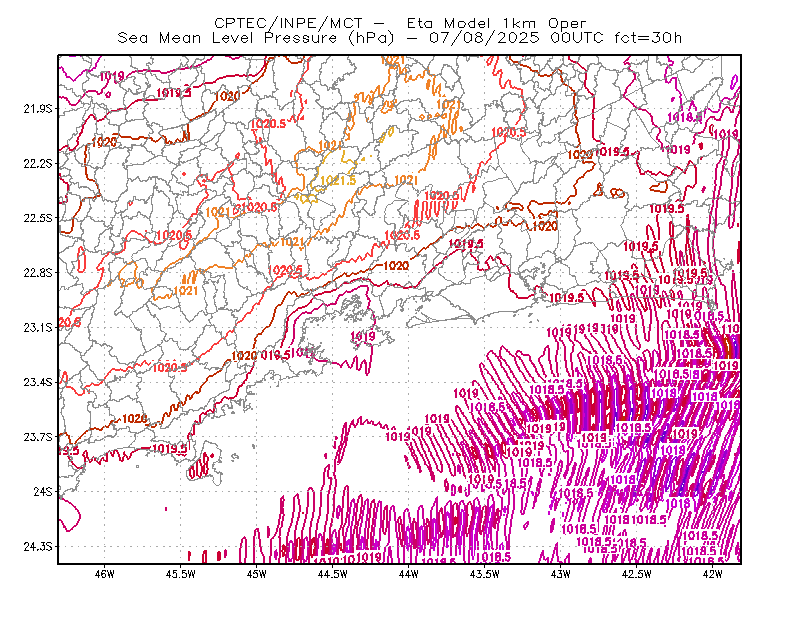Click the CPTEC/INPE/MCT Eta Model title line
The height and width of the screenshot is (618, 800).
click(x=400, y=23)
